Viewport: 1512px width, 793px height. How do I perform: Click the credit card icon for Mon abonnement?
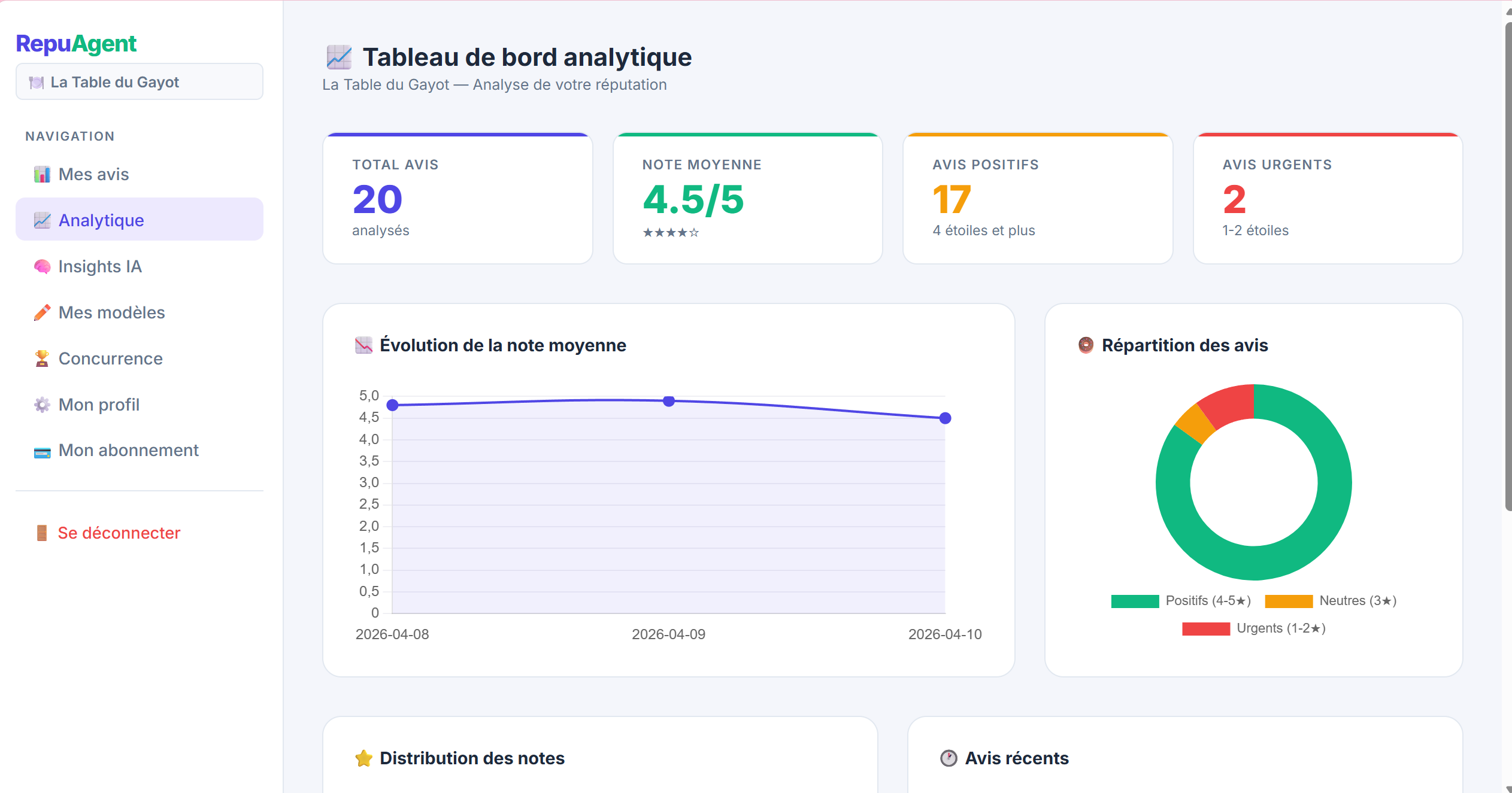[42, 452]
